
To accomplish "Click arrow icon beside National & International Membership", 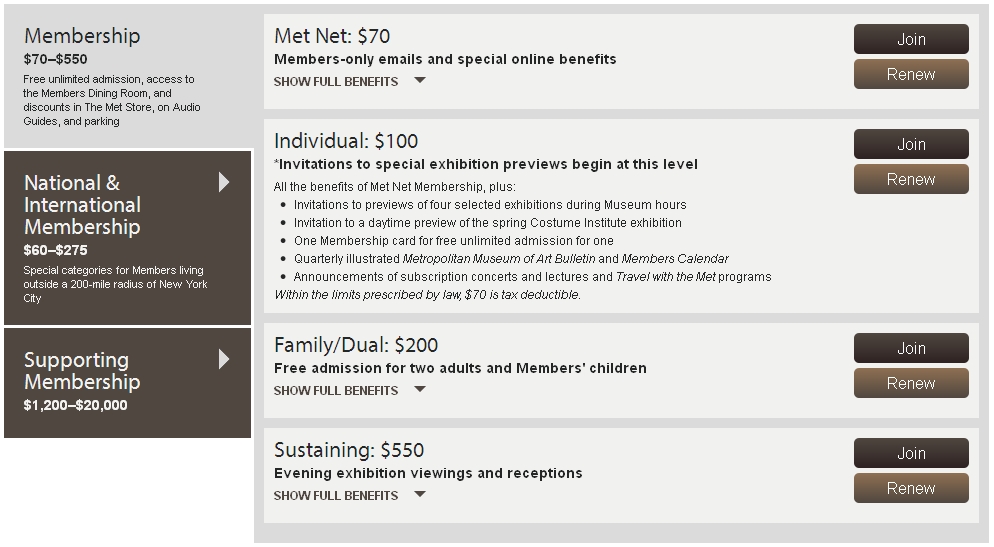I will (224, 182).
